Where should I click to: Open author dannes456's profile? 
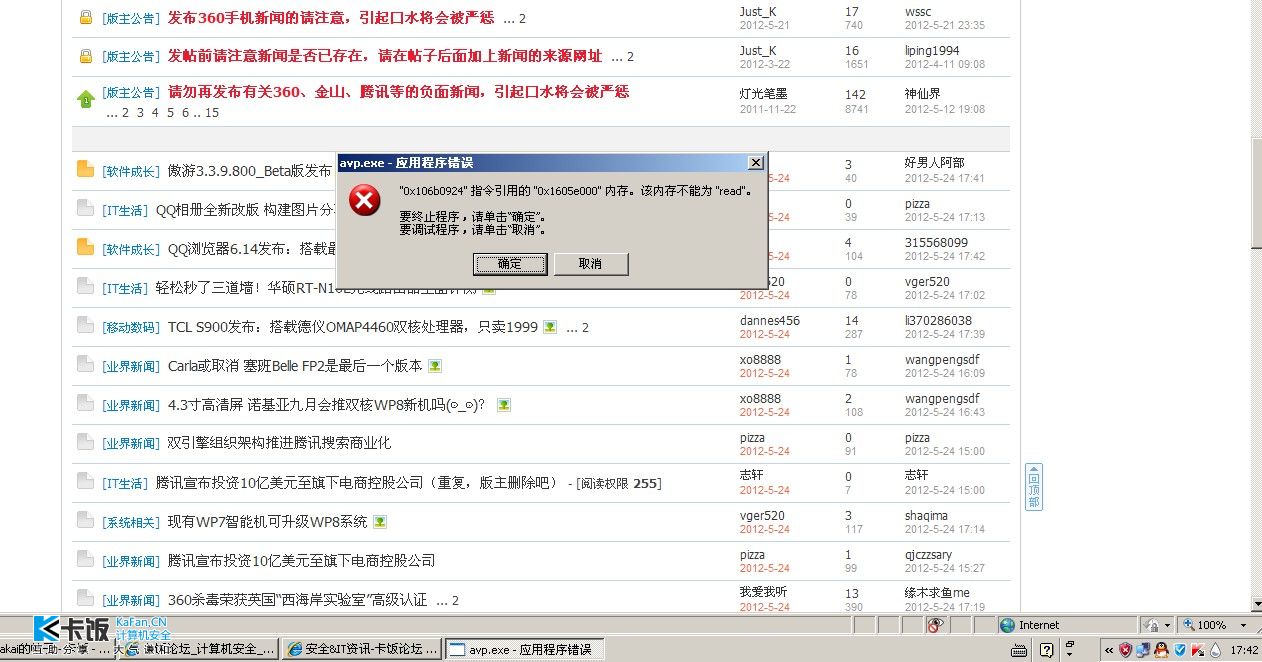pos(770,321)
